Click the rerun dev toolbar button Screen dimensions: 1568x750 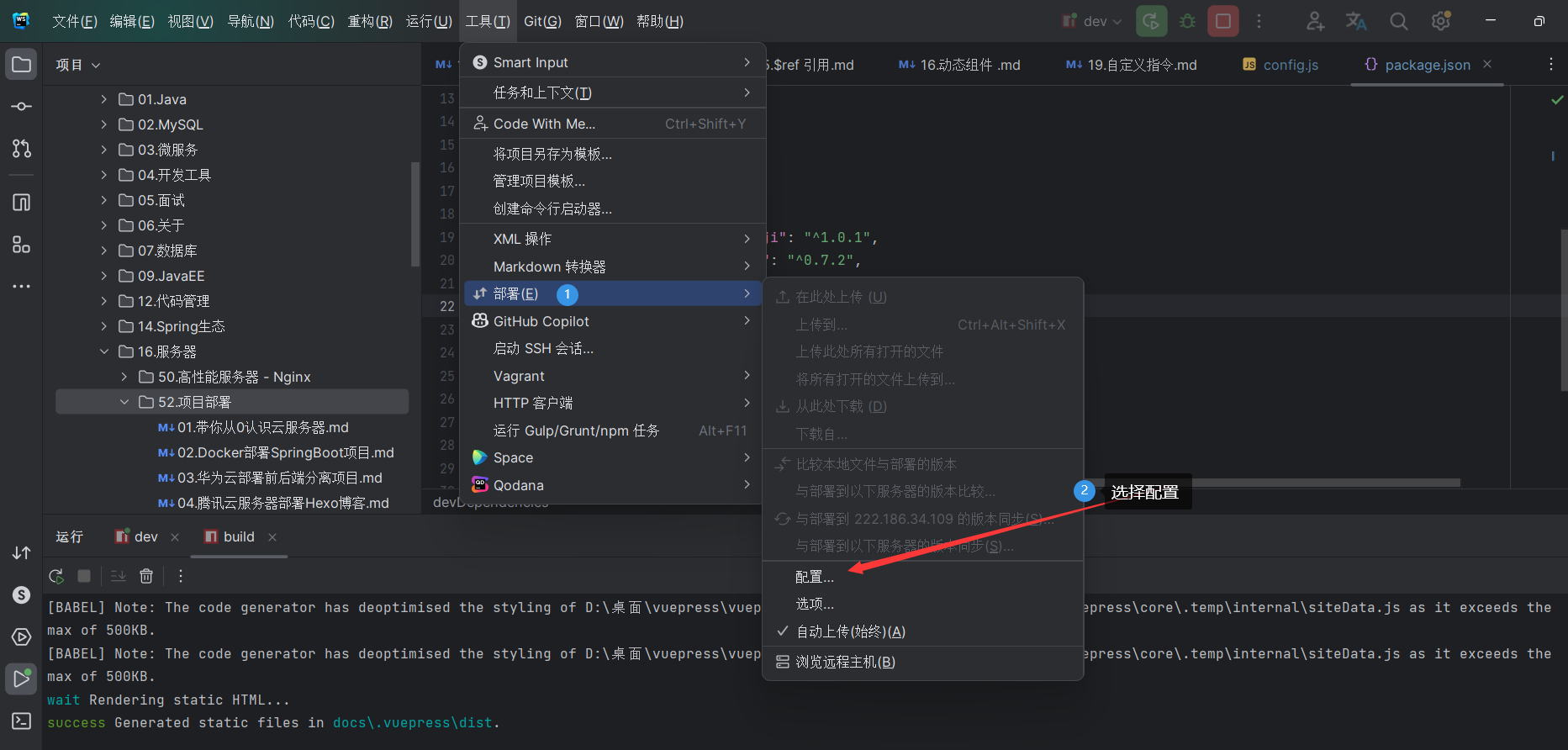pyautogui.click(x=1152, y=21)
